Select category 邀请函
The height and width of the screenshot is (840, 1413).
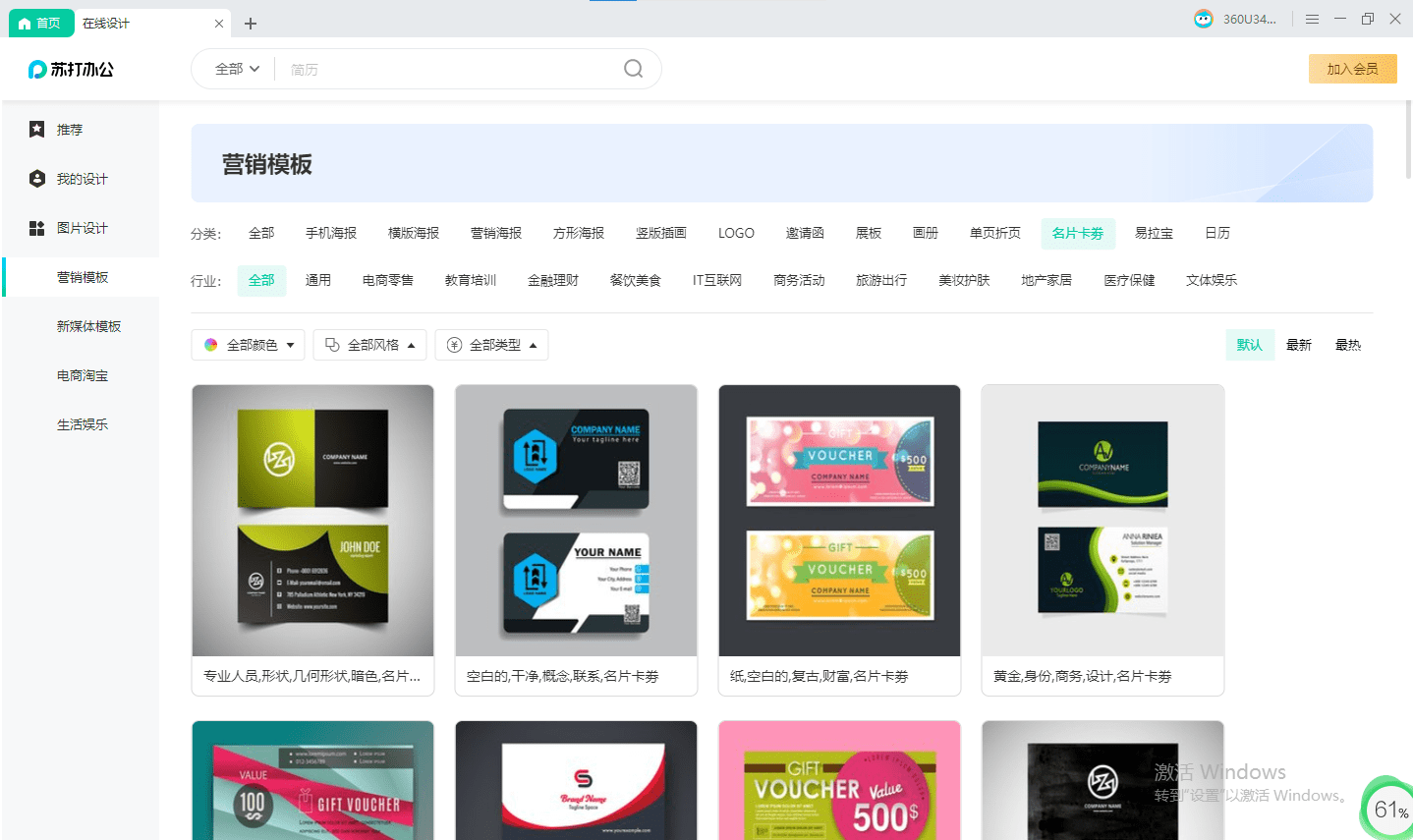click(805, 233)
